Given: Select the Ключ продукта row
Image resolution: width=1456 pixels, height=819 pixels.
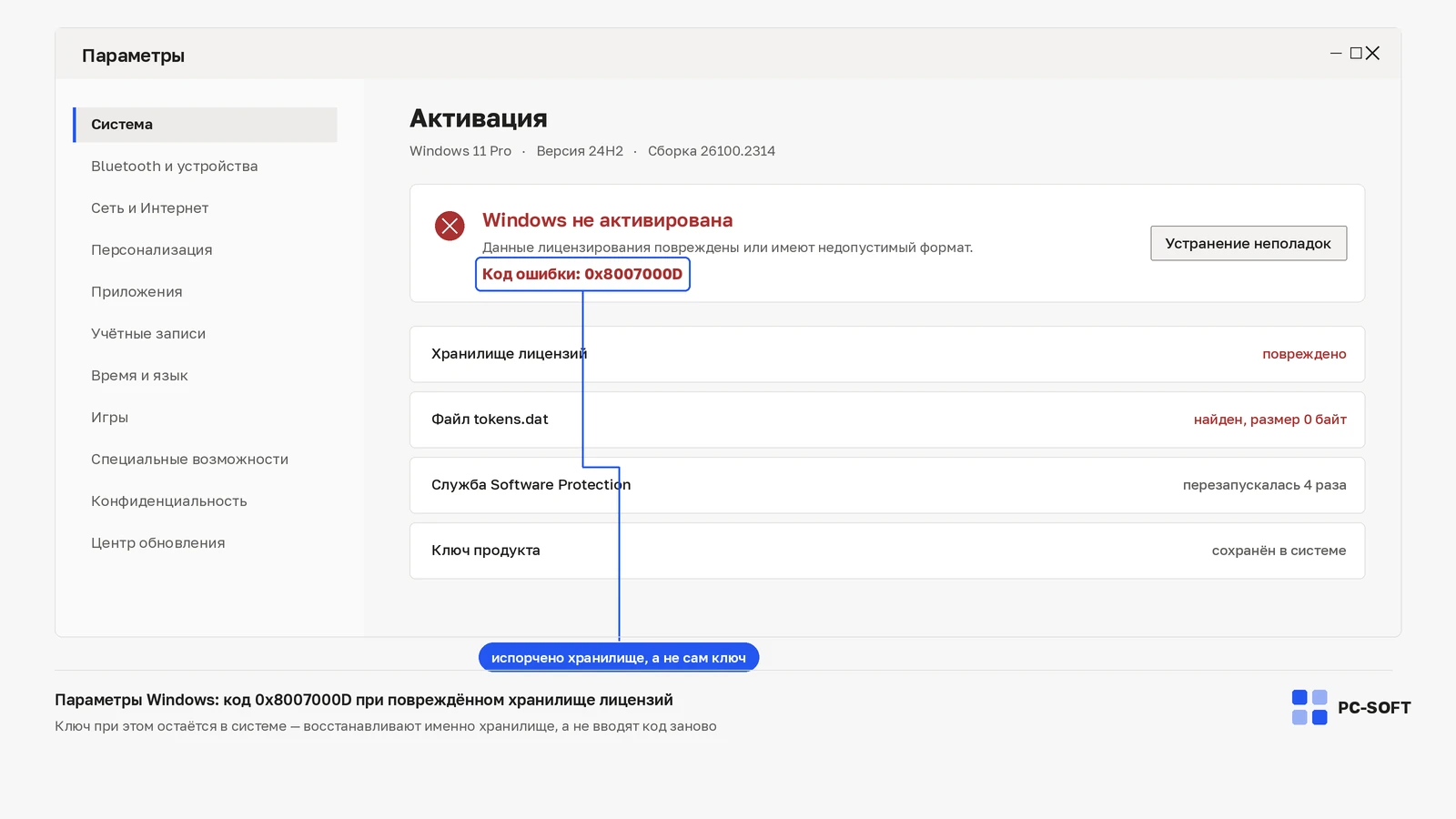Looking at the screenshot, I should click(x=887, y=551).
